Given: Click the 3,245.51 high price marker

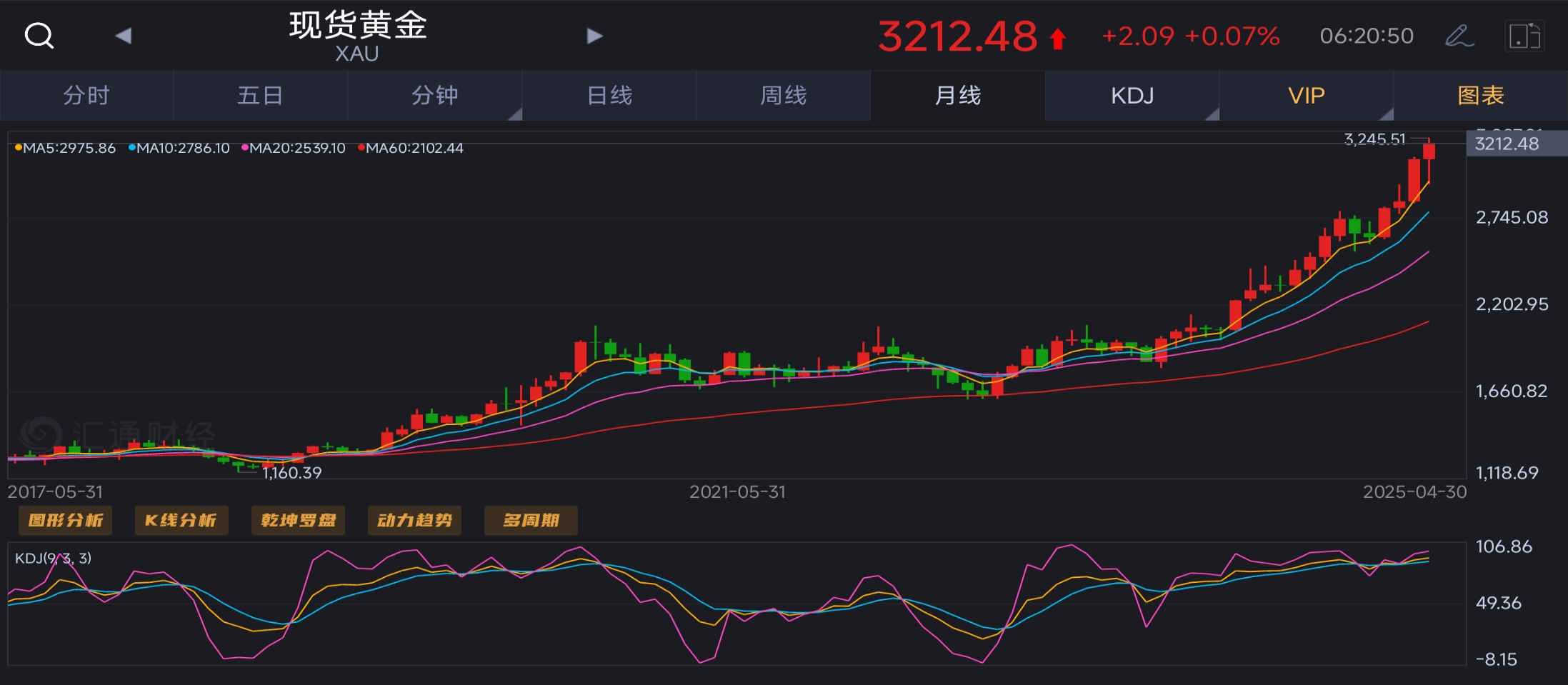Looking at the screenshot, I should (x=1374, y=139).
